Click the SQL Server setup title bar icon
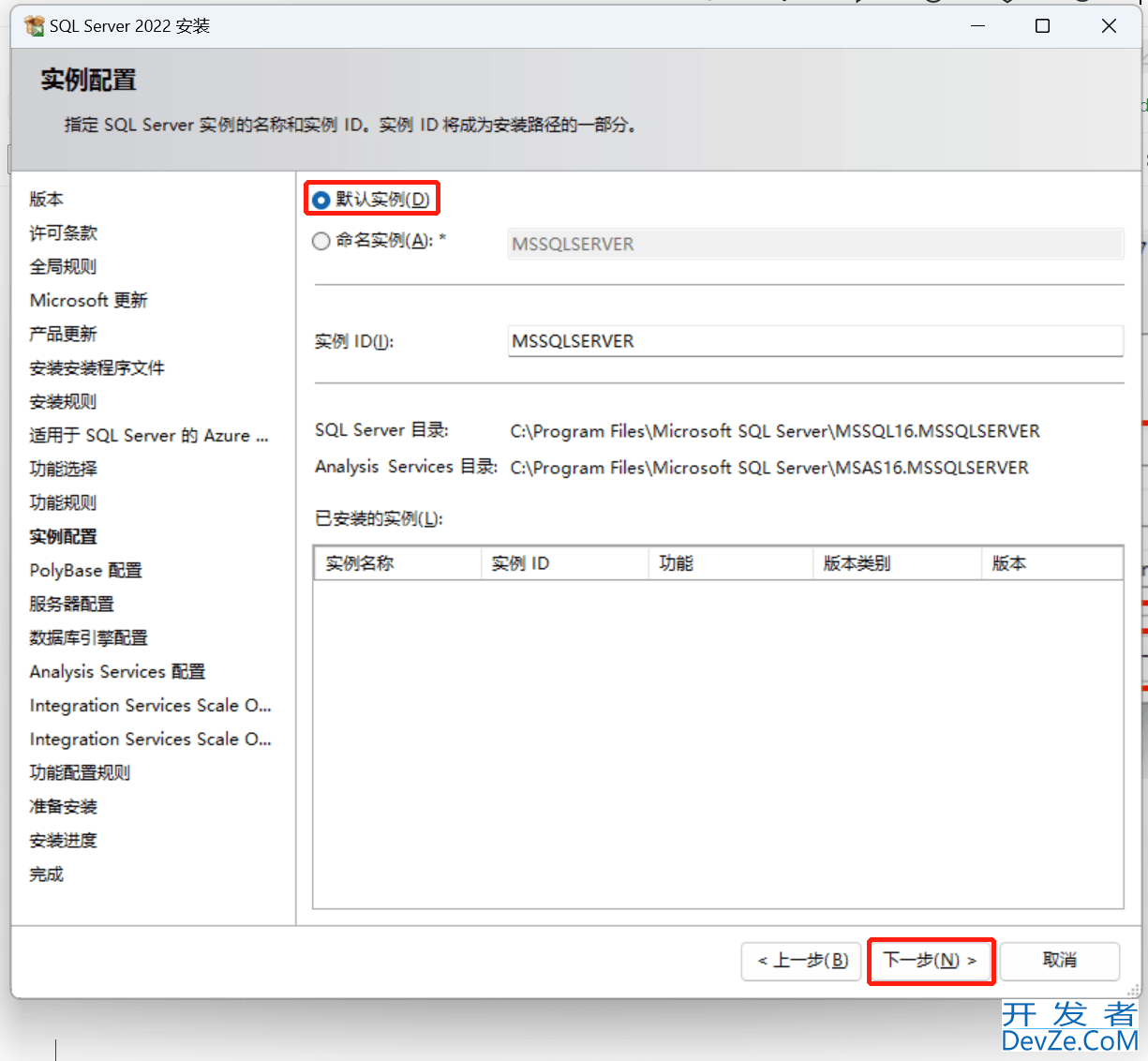This screenshot has height=1061, width=1148. tap(34, 26)
